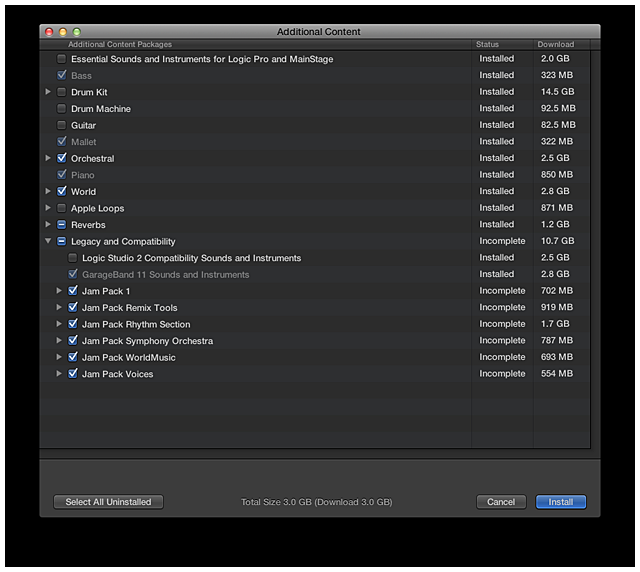Expand the Jam Pack WorldMusic triangle
This screenshot has width=640, height=572.
tap(59, 357)
